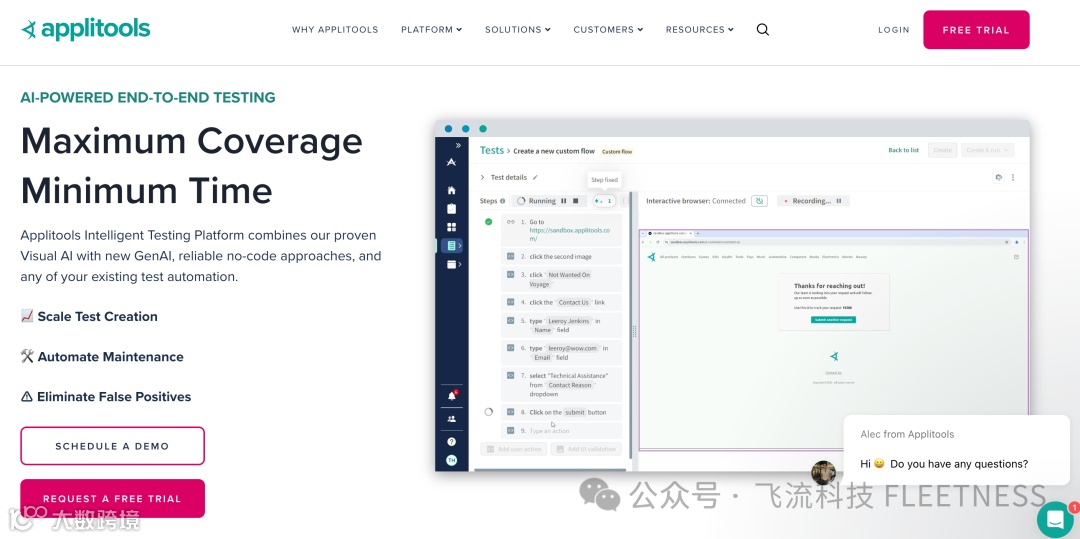Screen dimensions: 1080x539
Task: Click the Add user action button
Action: pos(514,449)
